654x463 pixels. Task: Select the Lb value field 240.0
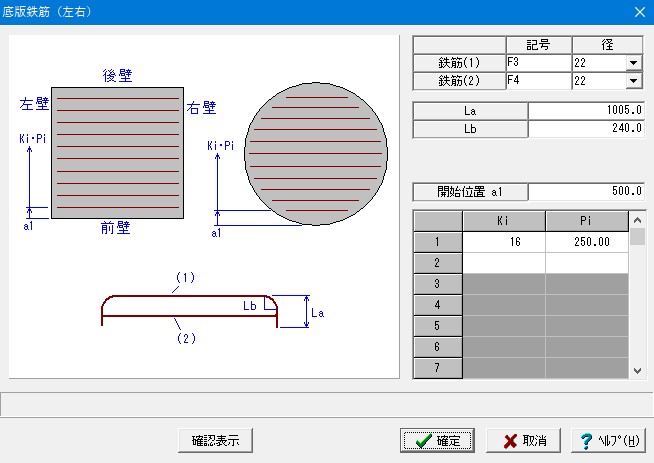coord(586,129)
